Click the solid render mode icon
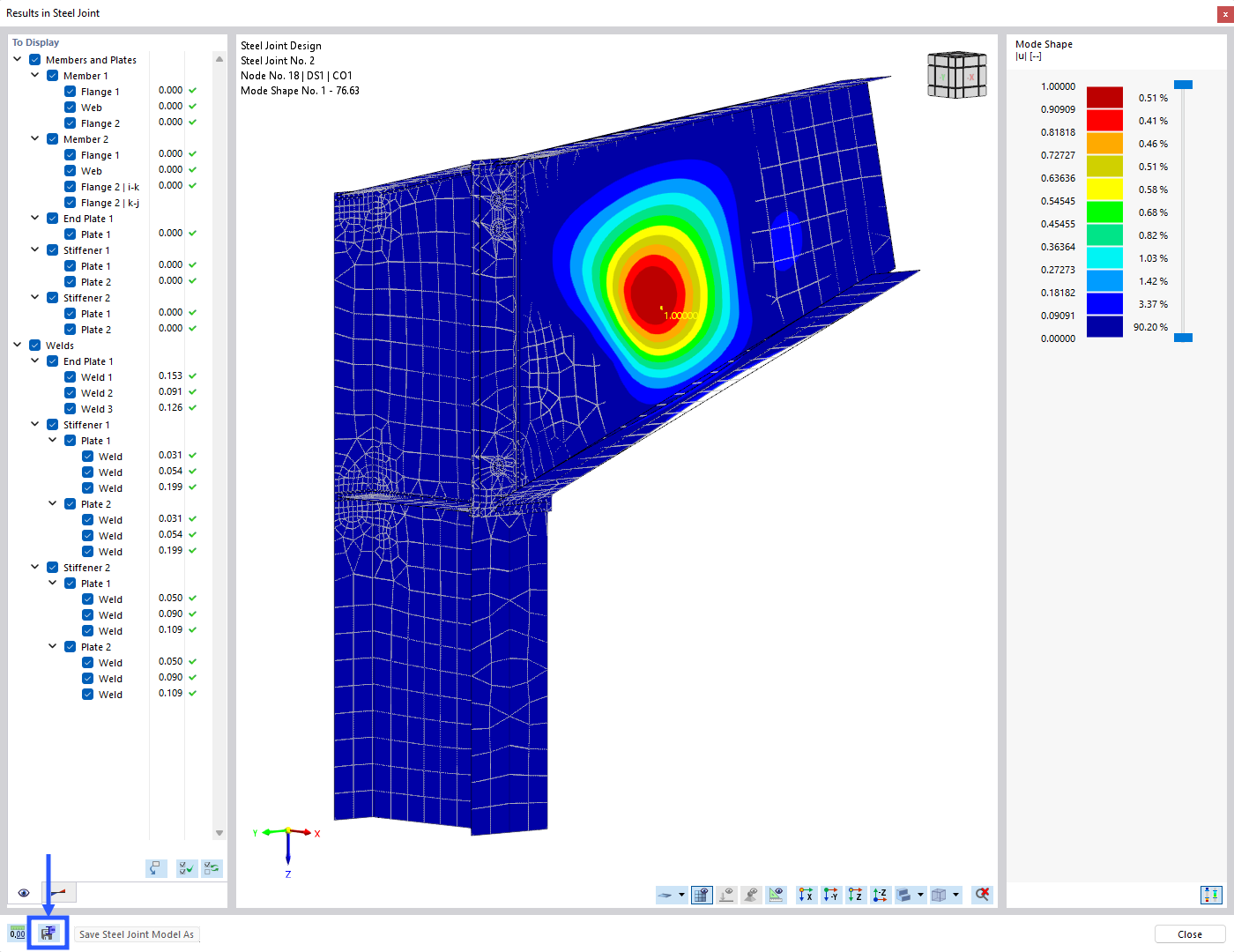The width and height of the screenshot is (1234, 952). pos(903,895)
